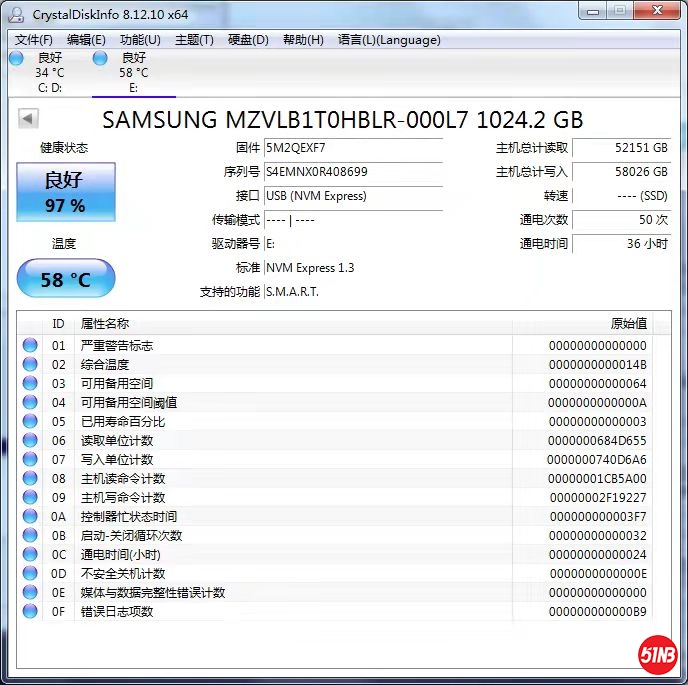Viewport: 688px width, 685px height.
Task: Click the CrystalDiskInfo title bar app icon
Action: click(x=15, y=14)
